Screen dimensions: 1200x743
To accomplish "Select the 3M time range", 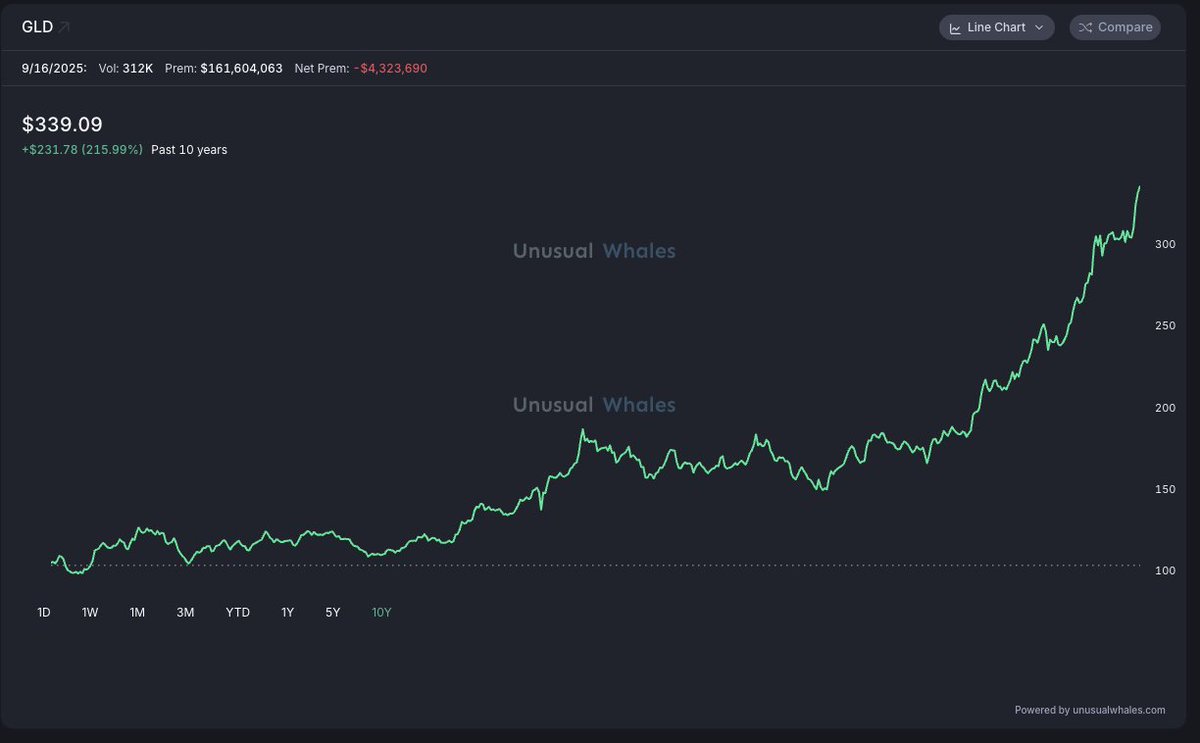I will (x=185, y=612).
